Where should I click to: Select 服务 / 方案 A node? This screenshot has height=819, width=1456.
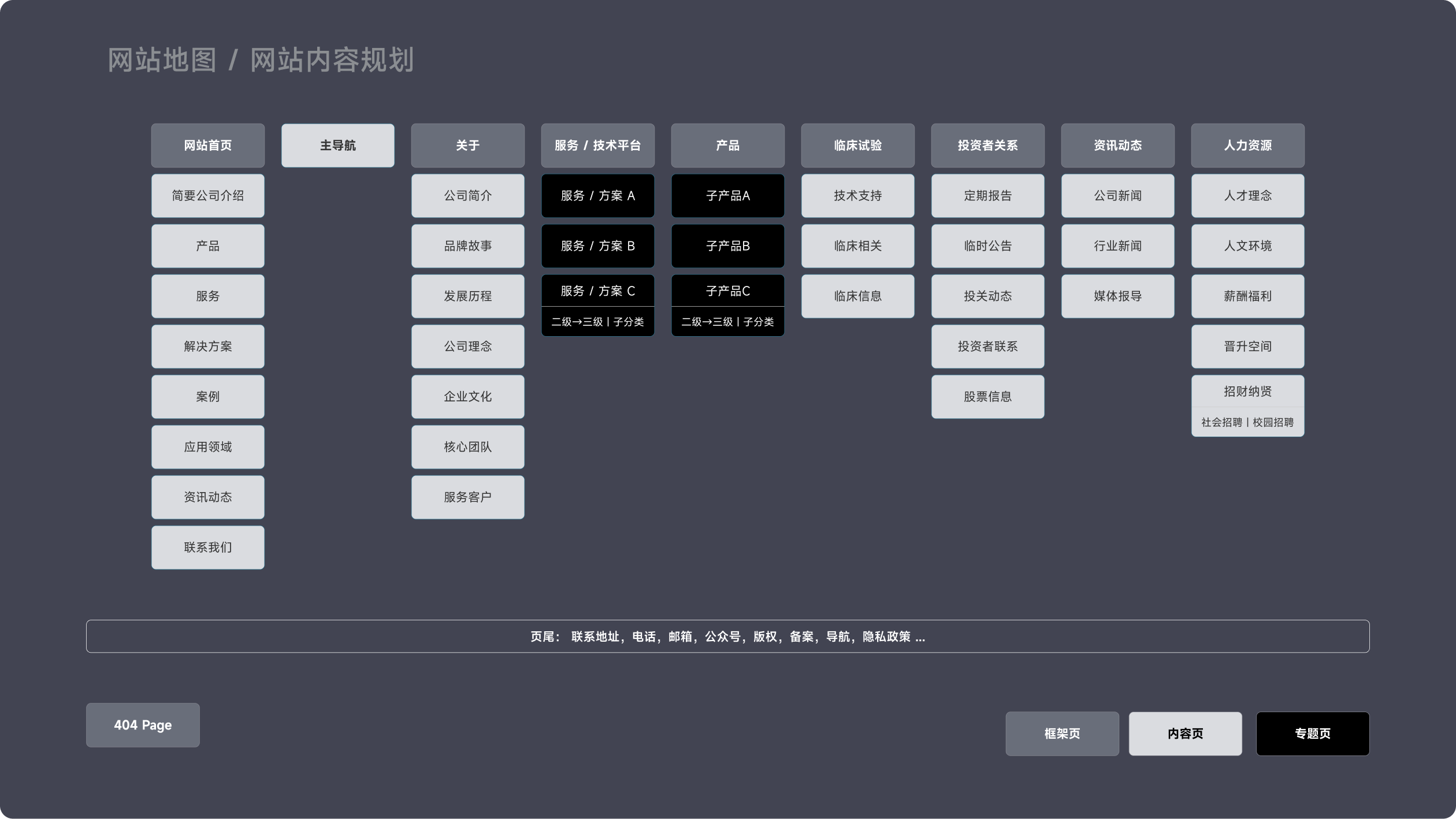[597, 196]
